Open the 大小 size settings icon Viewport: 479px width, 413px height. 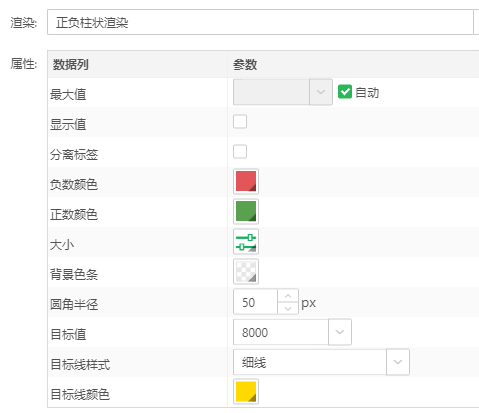[x=246, y=242]
